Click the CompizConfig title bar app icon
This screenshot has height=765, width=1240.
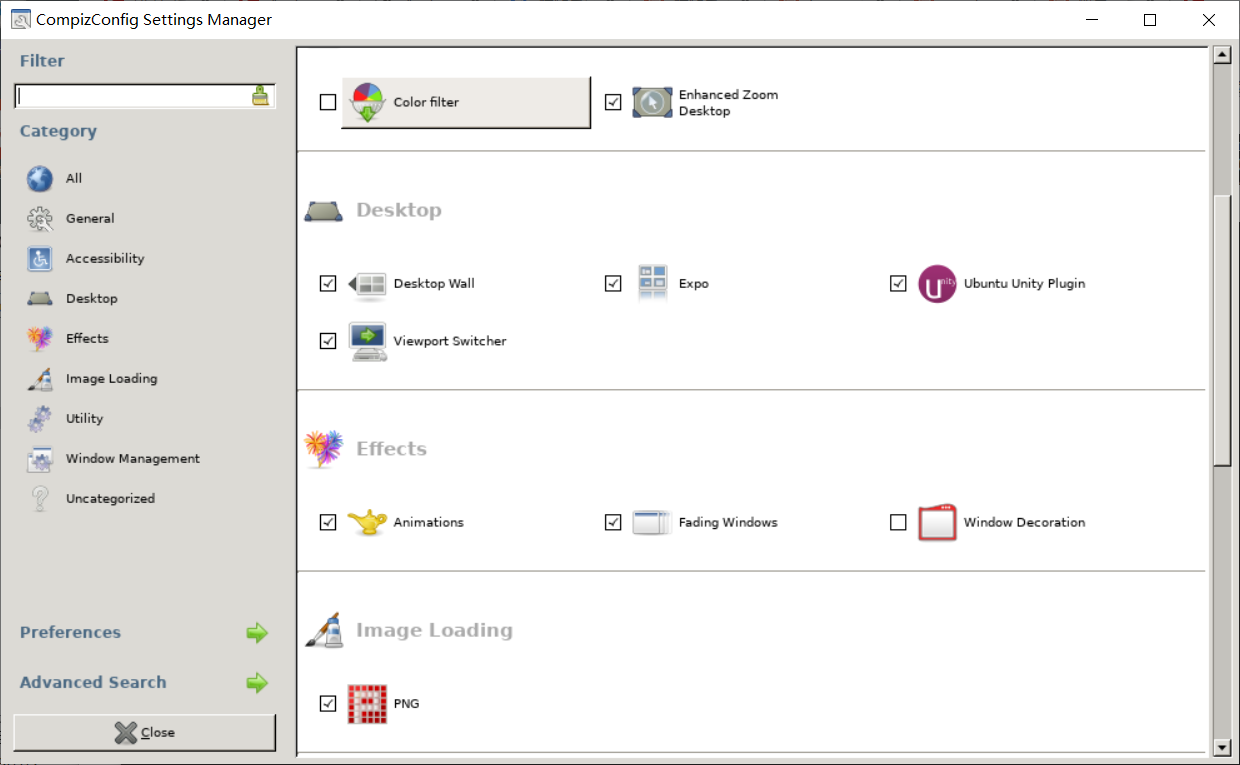click(x=20, y=20)
